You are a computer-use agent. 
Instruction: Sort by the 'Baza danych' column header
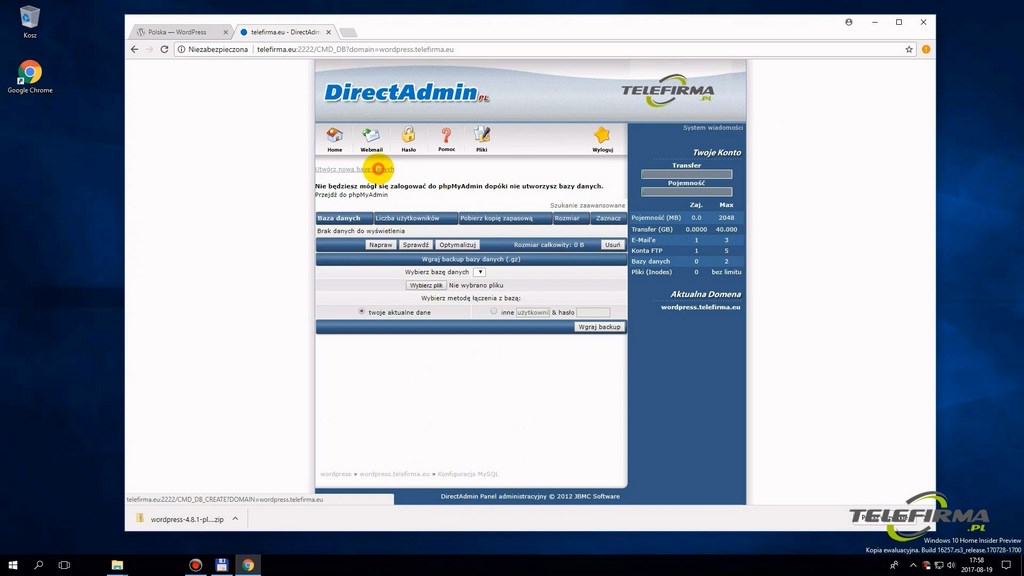[339, 218]
